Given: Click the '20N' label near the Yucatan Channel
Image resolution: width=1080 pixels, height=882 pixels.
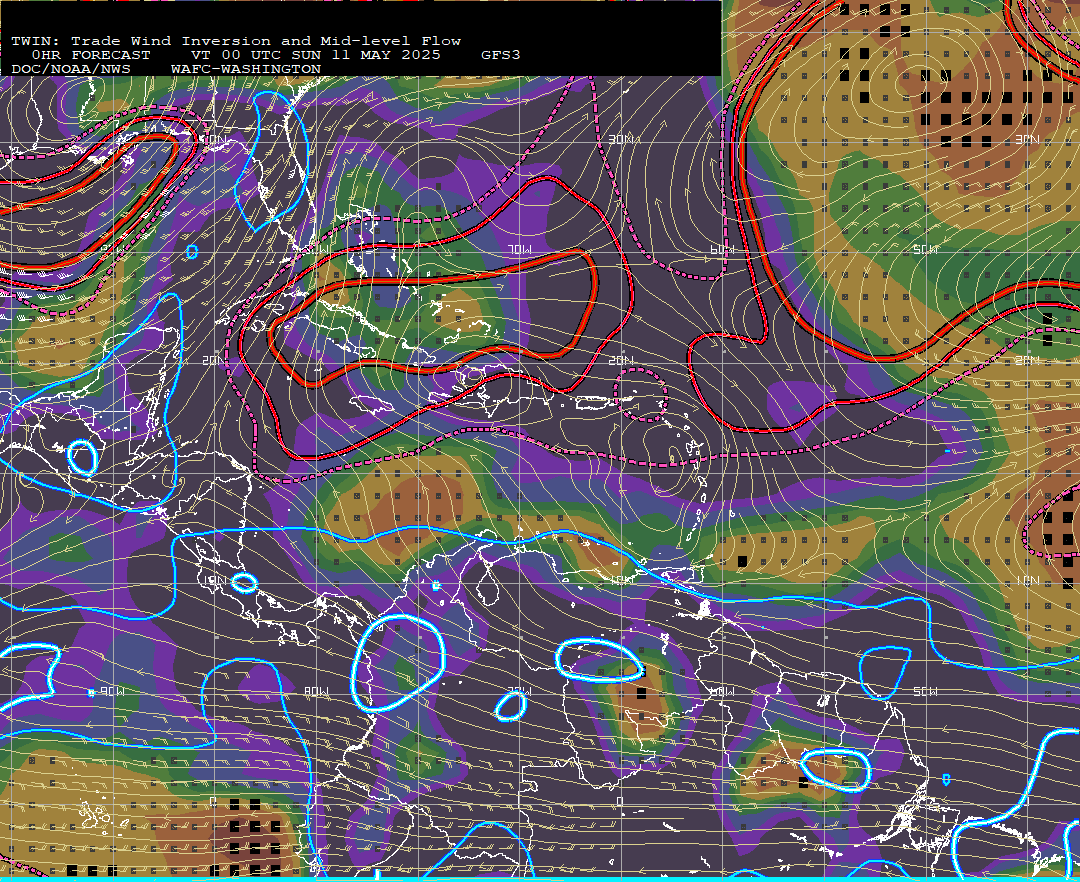Looking at the screenshot, I should (x=214, y=360).
